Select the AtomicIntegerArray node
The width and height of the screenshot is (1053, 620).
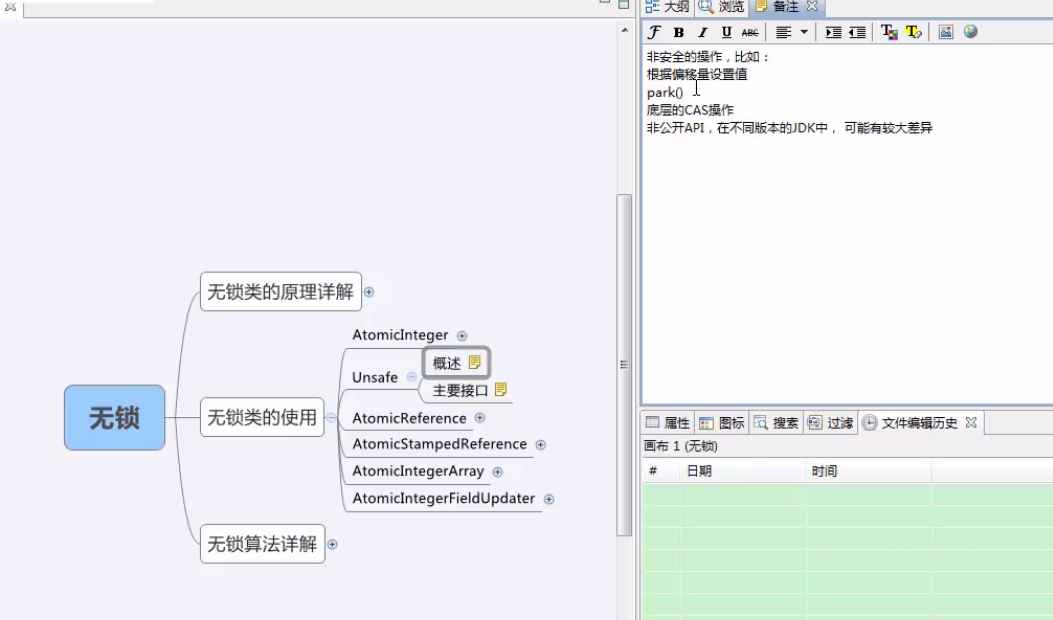click(418, 471)
